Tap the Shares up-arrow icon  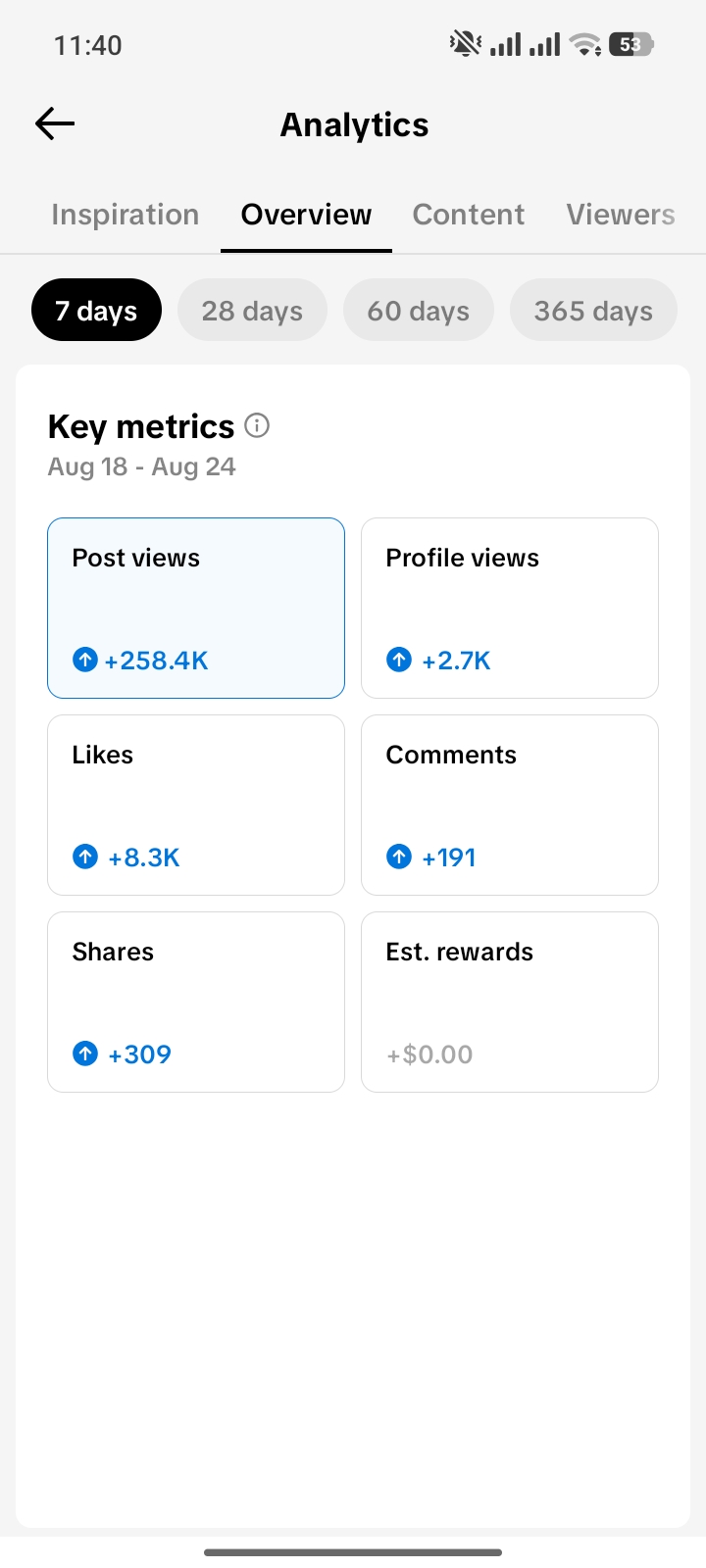pos(85,1053)
